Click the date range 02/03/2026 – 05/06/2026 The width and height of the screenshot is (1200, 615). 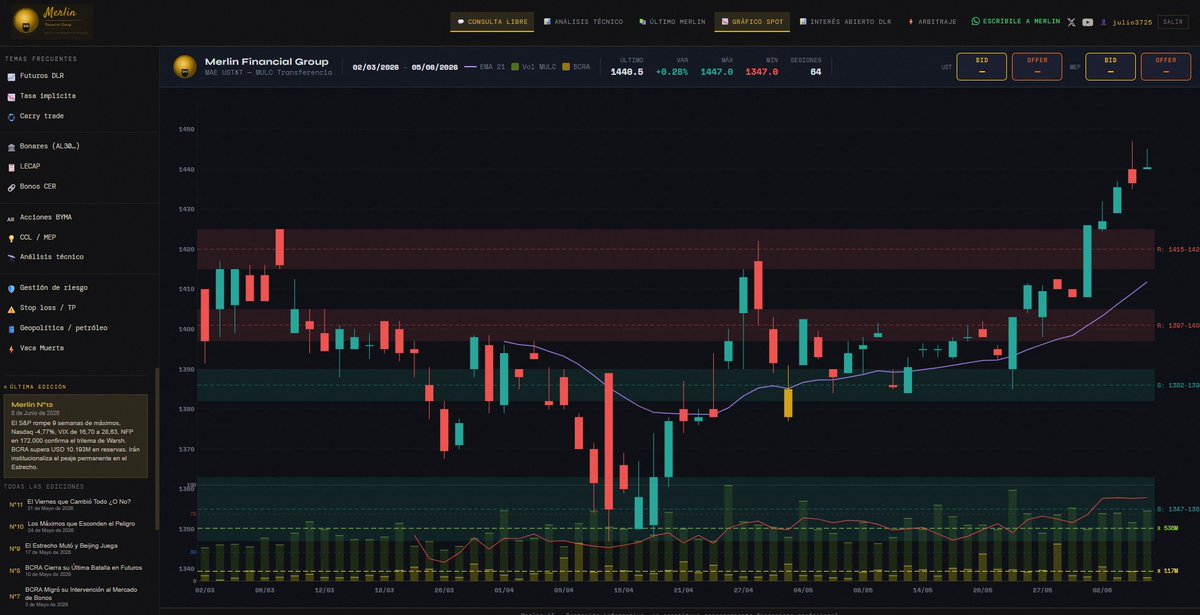[x=405, y=67]
